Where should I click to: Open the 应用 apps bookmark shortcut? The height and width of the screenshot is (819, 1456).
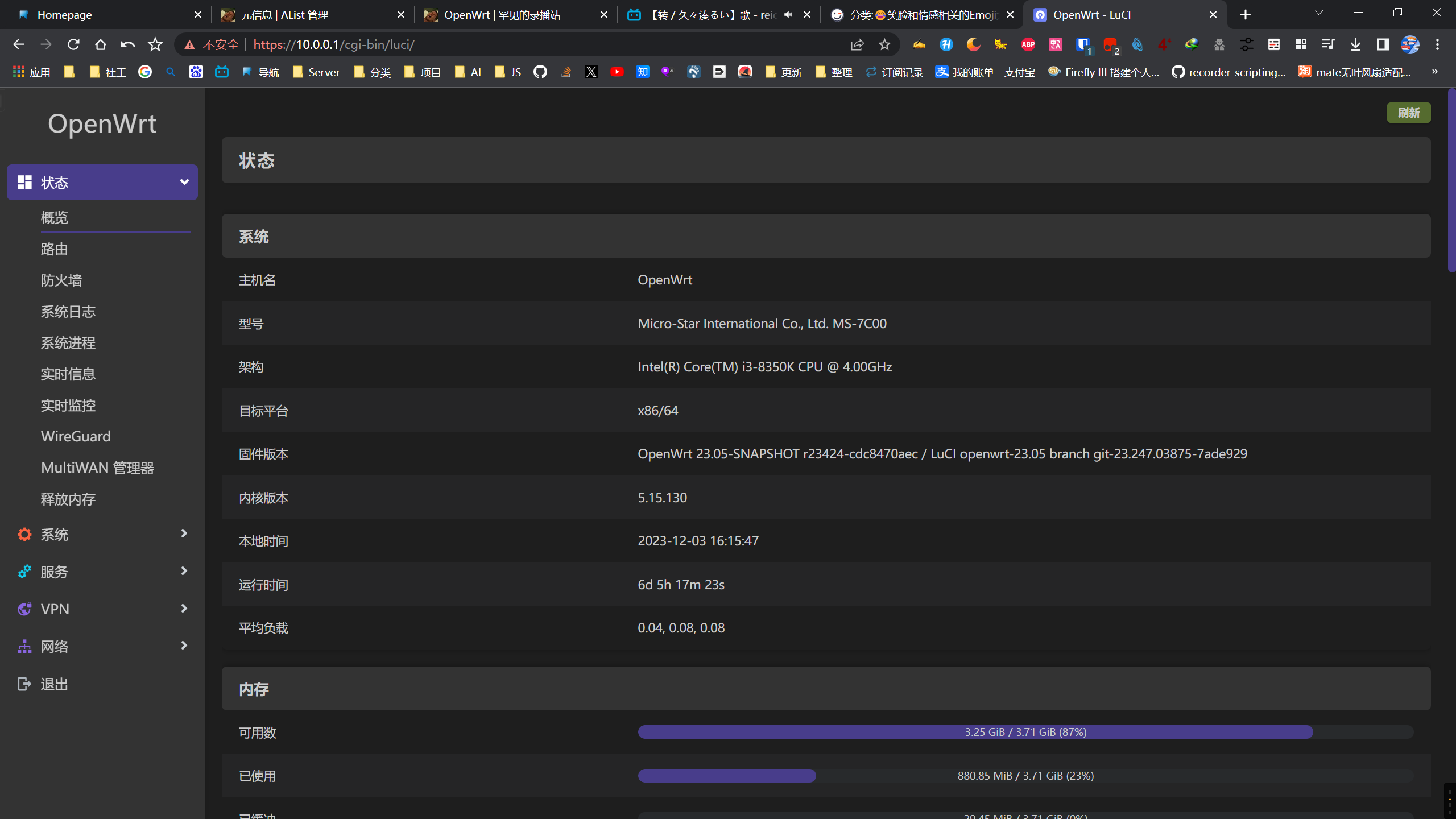coord(32,72)
